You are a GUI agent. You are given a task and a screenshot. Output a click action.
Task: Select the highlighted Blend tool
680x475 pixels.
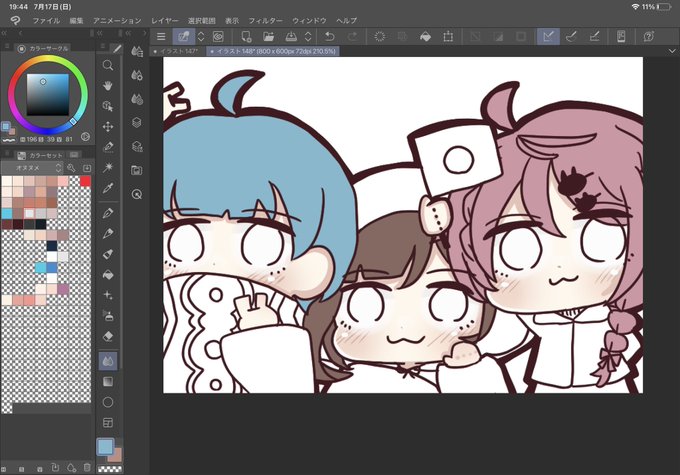click(x=108, y=361)
